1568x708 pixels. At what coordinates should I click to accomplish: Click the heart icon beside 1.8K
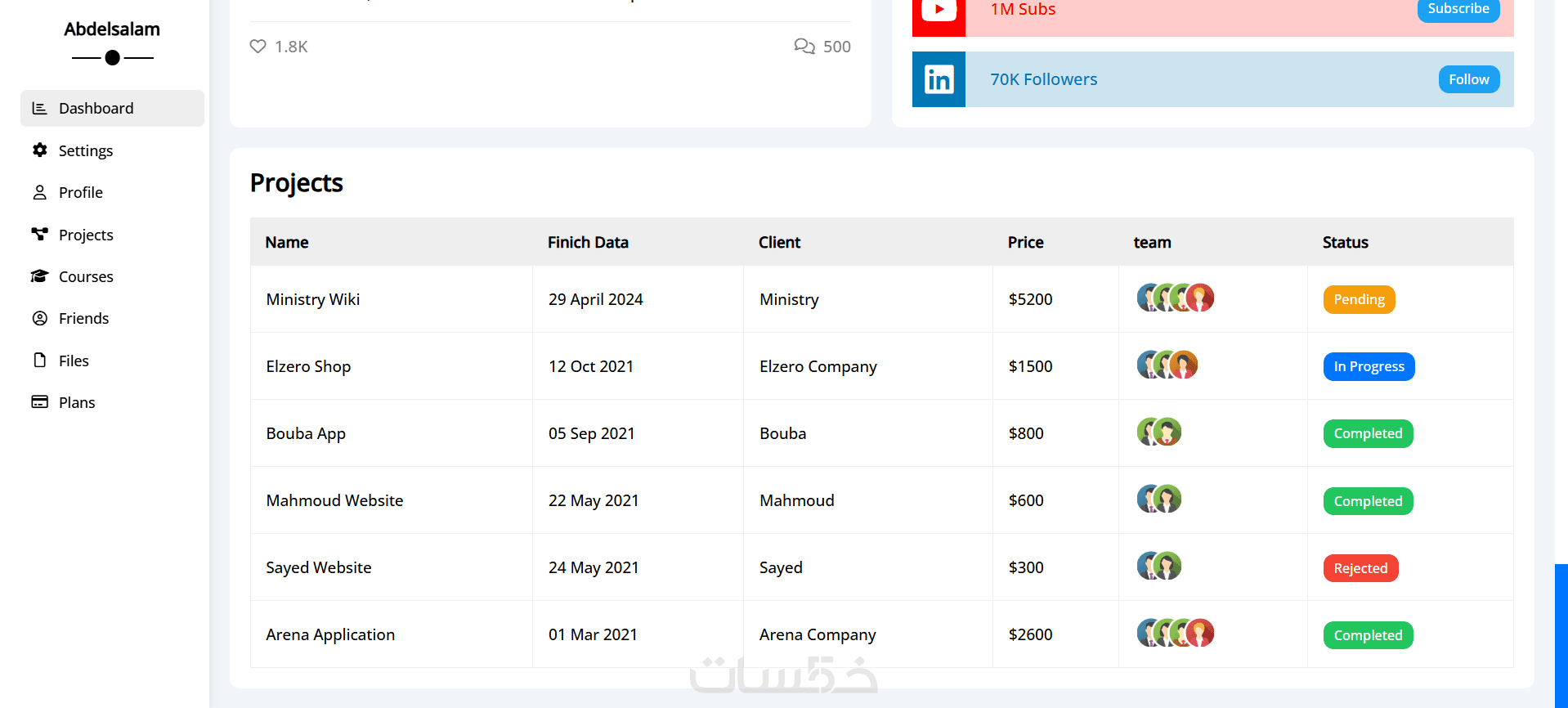(x=258, y=47)
